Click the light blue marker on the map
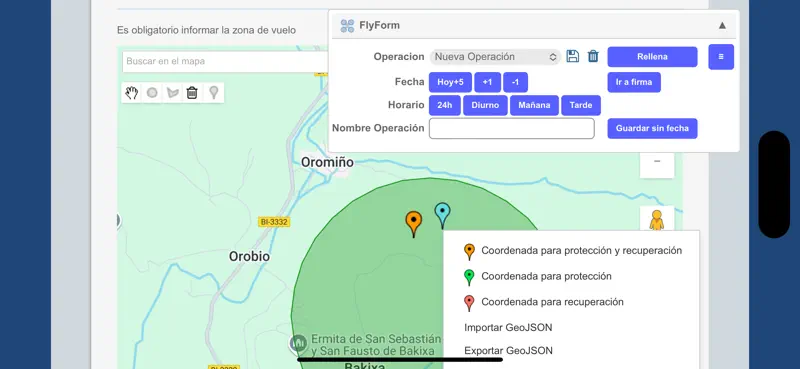The image size is (800, 369). 442,215
